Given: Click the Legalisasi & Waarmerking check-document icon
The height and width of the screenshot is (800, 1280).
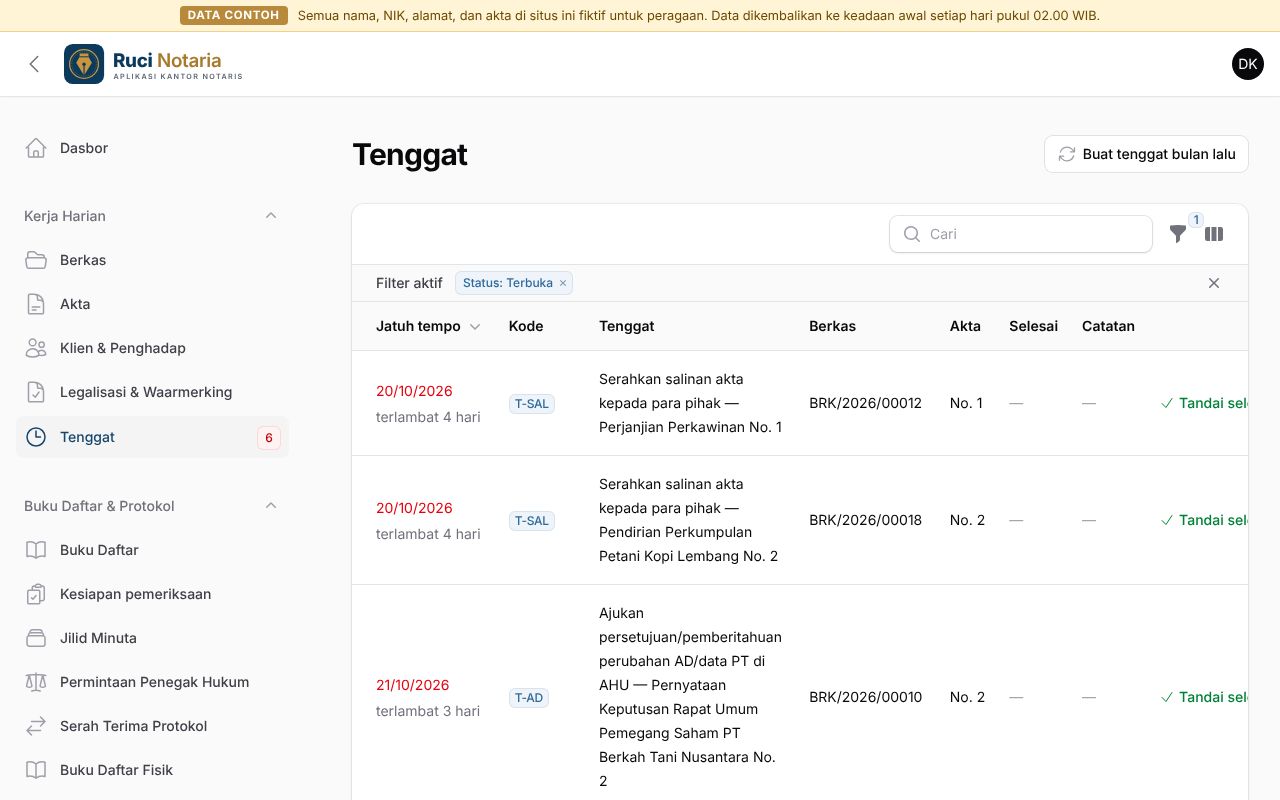Looking at the screenshot, I should coord(36,392).
